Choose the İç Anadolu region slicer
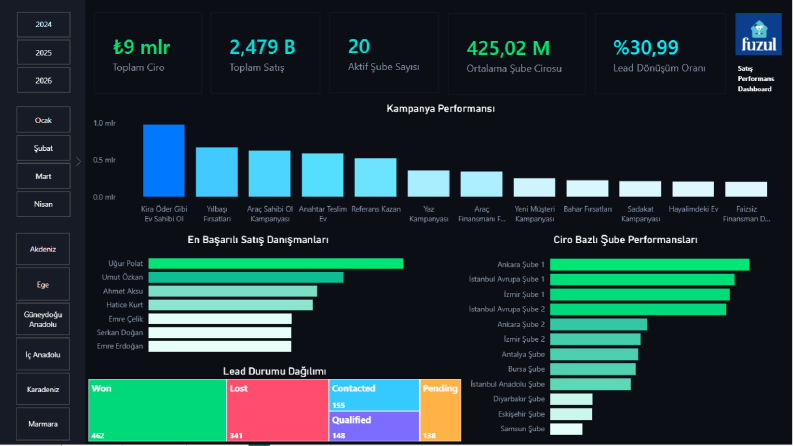The width and height of the screenshot is (793, 446). pyautogui.click(x=43, y=354)
